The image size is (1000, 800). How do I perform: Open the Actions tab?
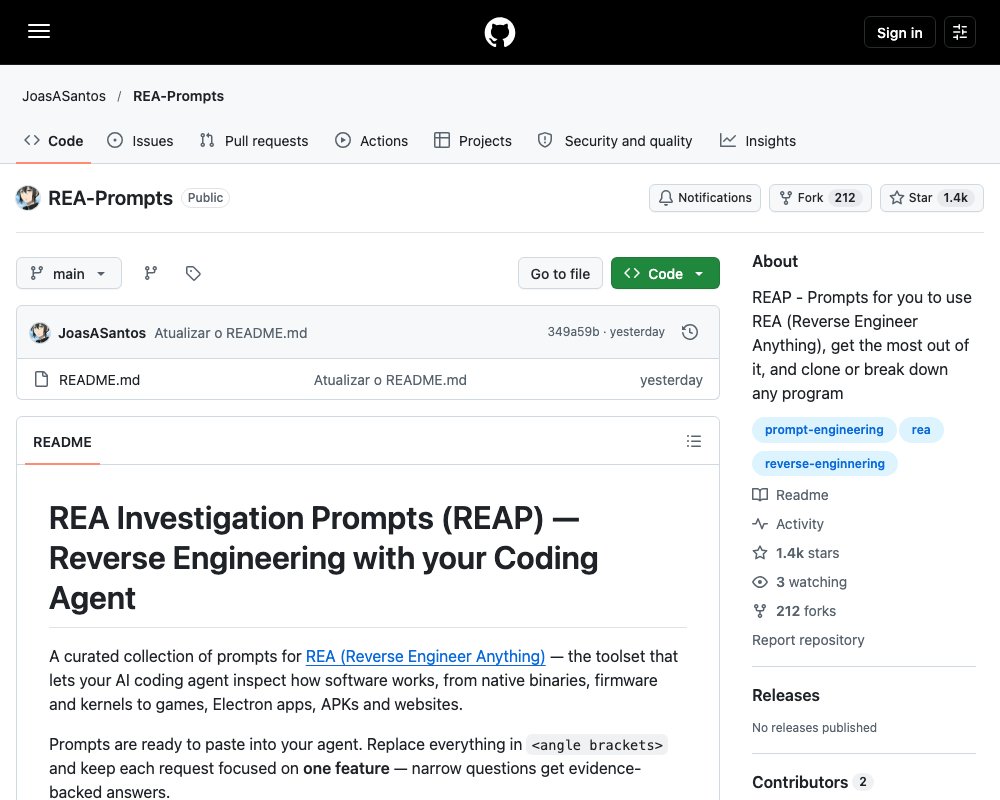coord(371,141)
